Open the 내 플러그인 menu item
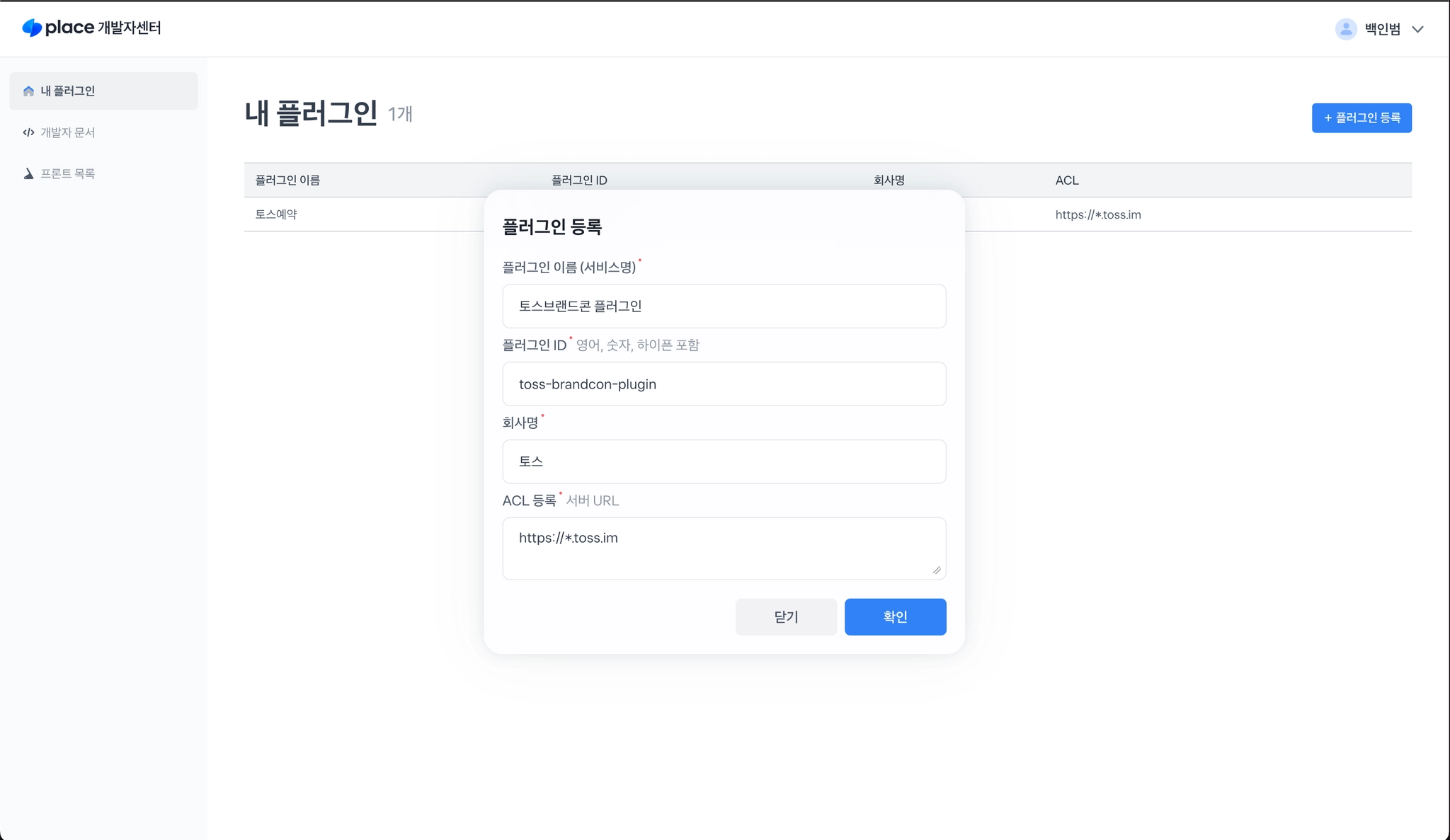Image resolution: width=1450 pixels, height=840 pixels. (x=68, y=91)
